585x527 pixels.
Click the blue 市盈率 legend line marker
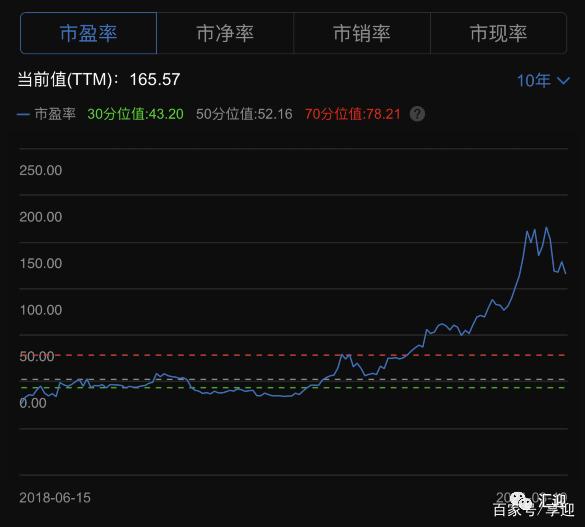click(23, 115)
